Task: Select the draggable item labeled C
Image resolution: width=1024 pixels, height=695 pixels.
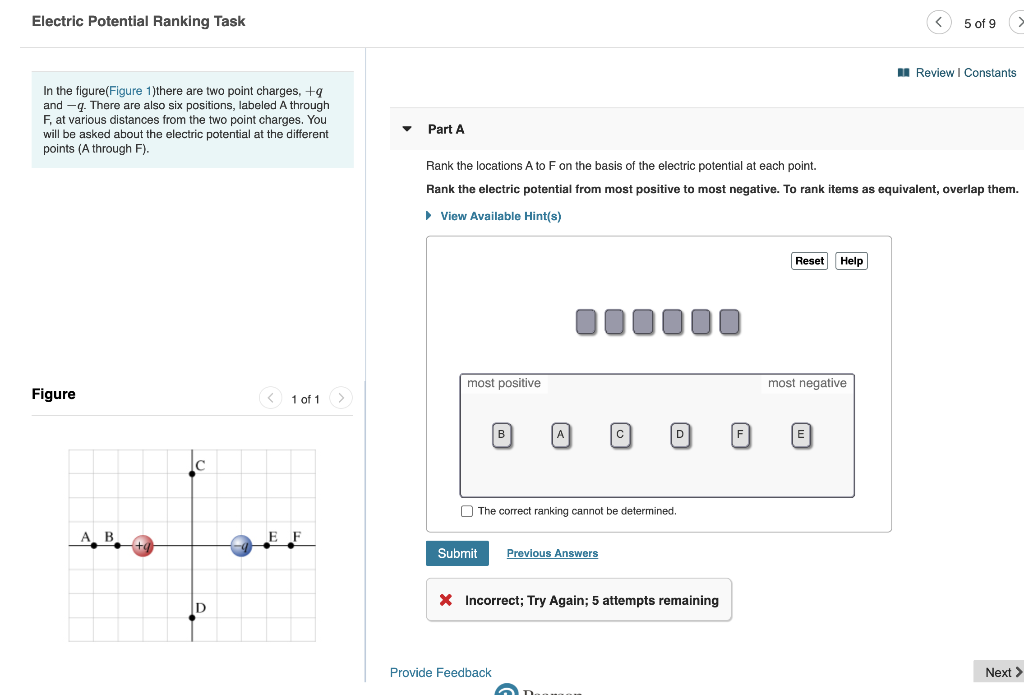Action: coord(620,435)
